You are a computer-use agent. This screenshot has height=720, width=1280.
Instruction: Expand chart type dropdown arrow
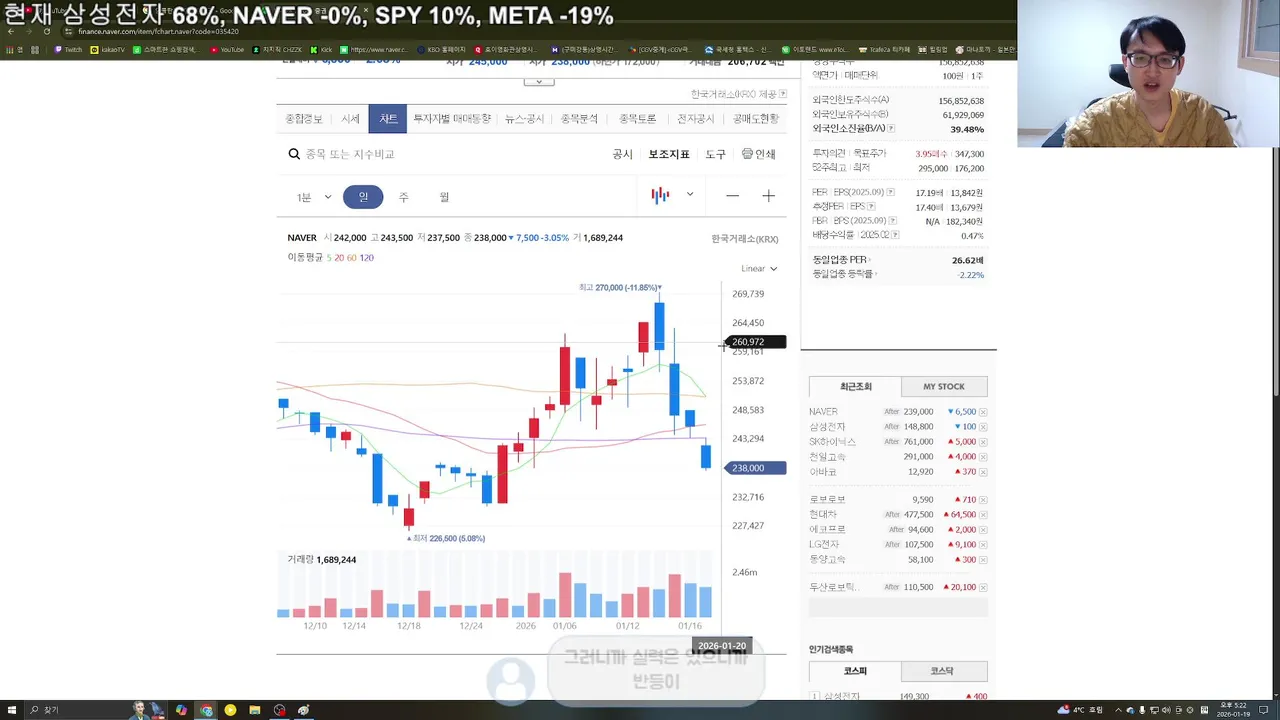pyautogui.click(x=689, y=195)
